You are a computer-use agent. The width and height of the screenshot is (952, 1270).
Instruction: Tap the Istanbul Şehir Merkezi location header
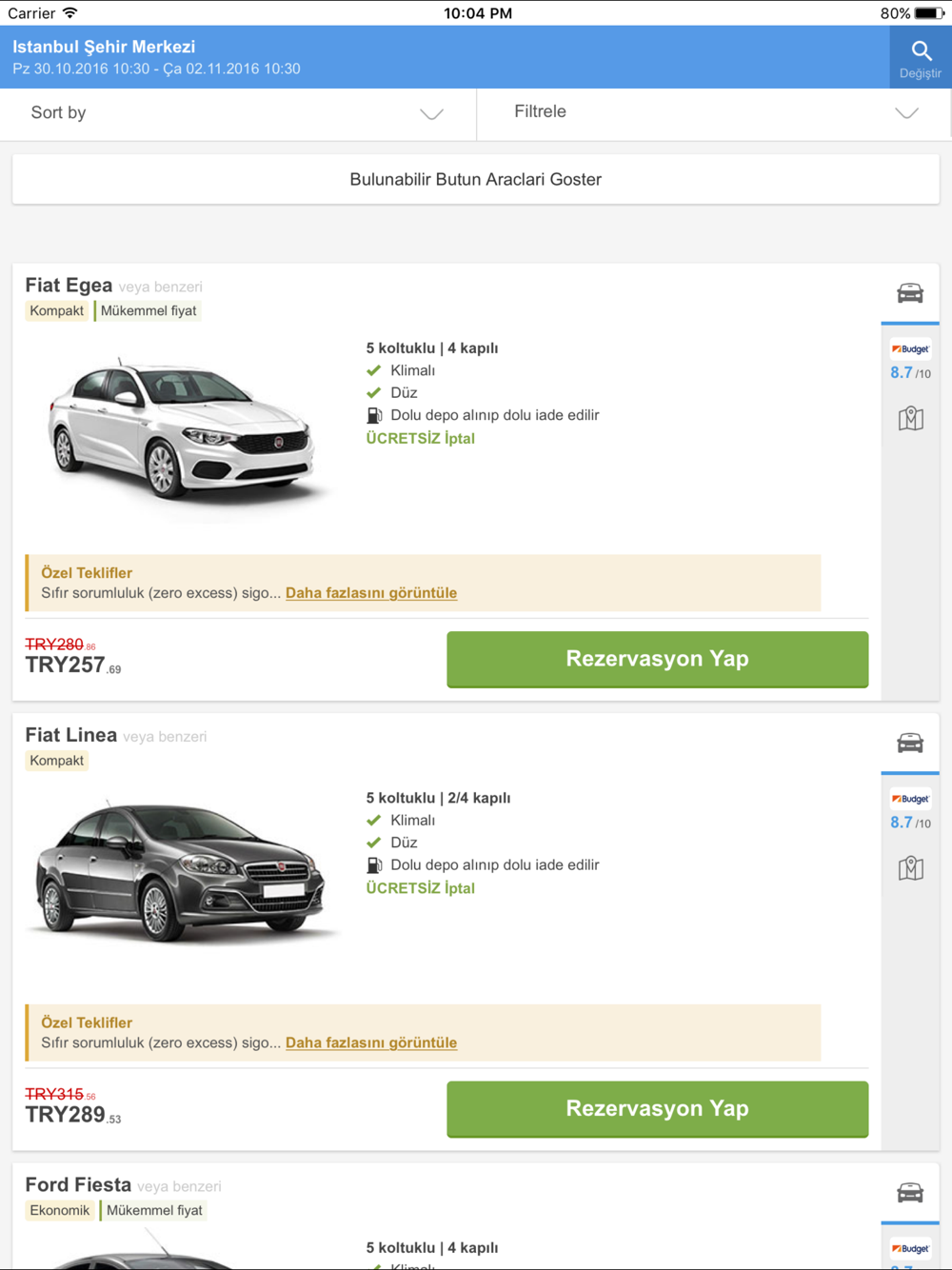(x=105, y=48)
